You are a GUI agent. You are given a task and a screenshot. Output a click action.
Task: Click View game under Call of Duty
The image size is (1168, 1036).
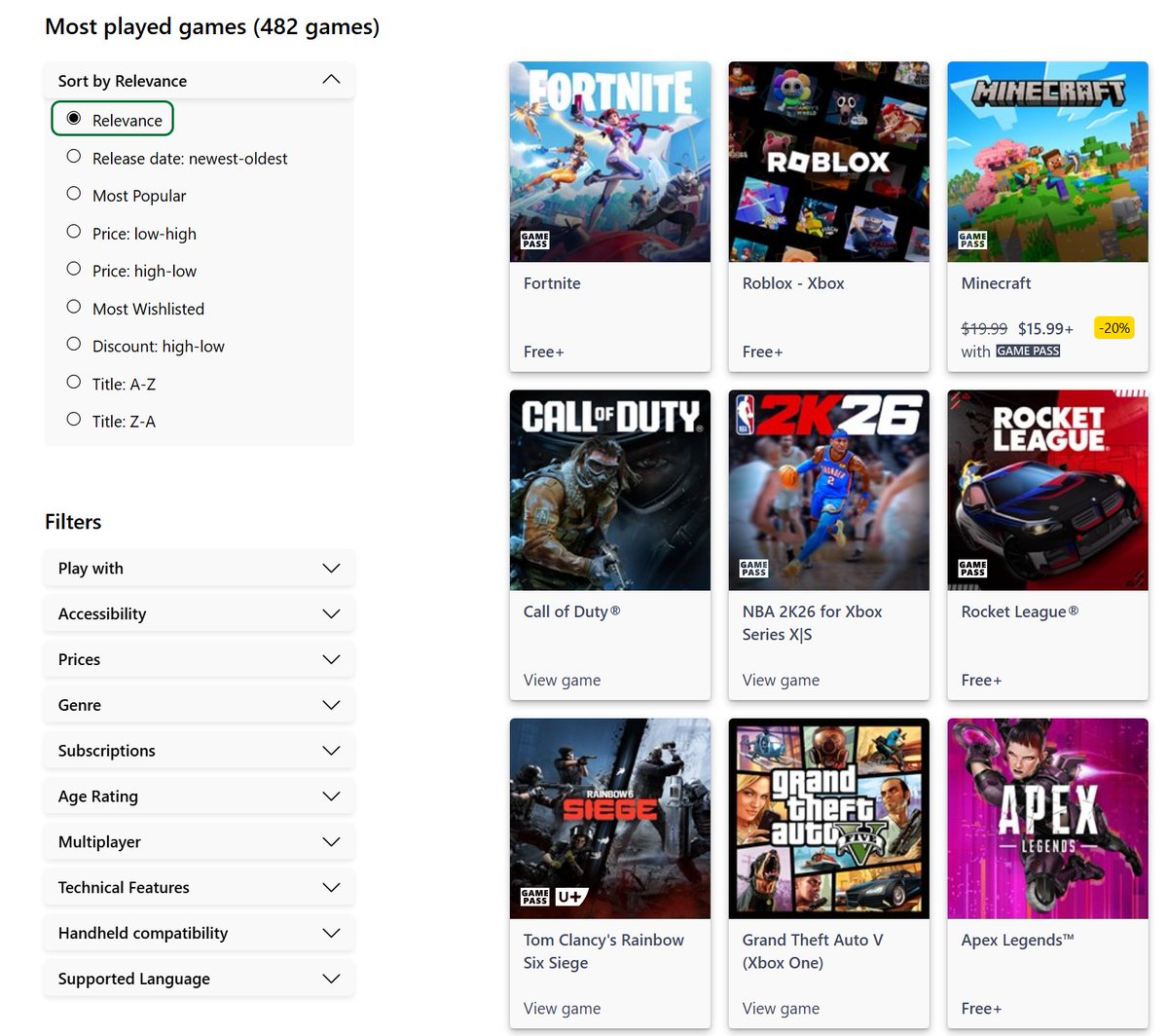tap(562, 680)
